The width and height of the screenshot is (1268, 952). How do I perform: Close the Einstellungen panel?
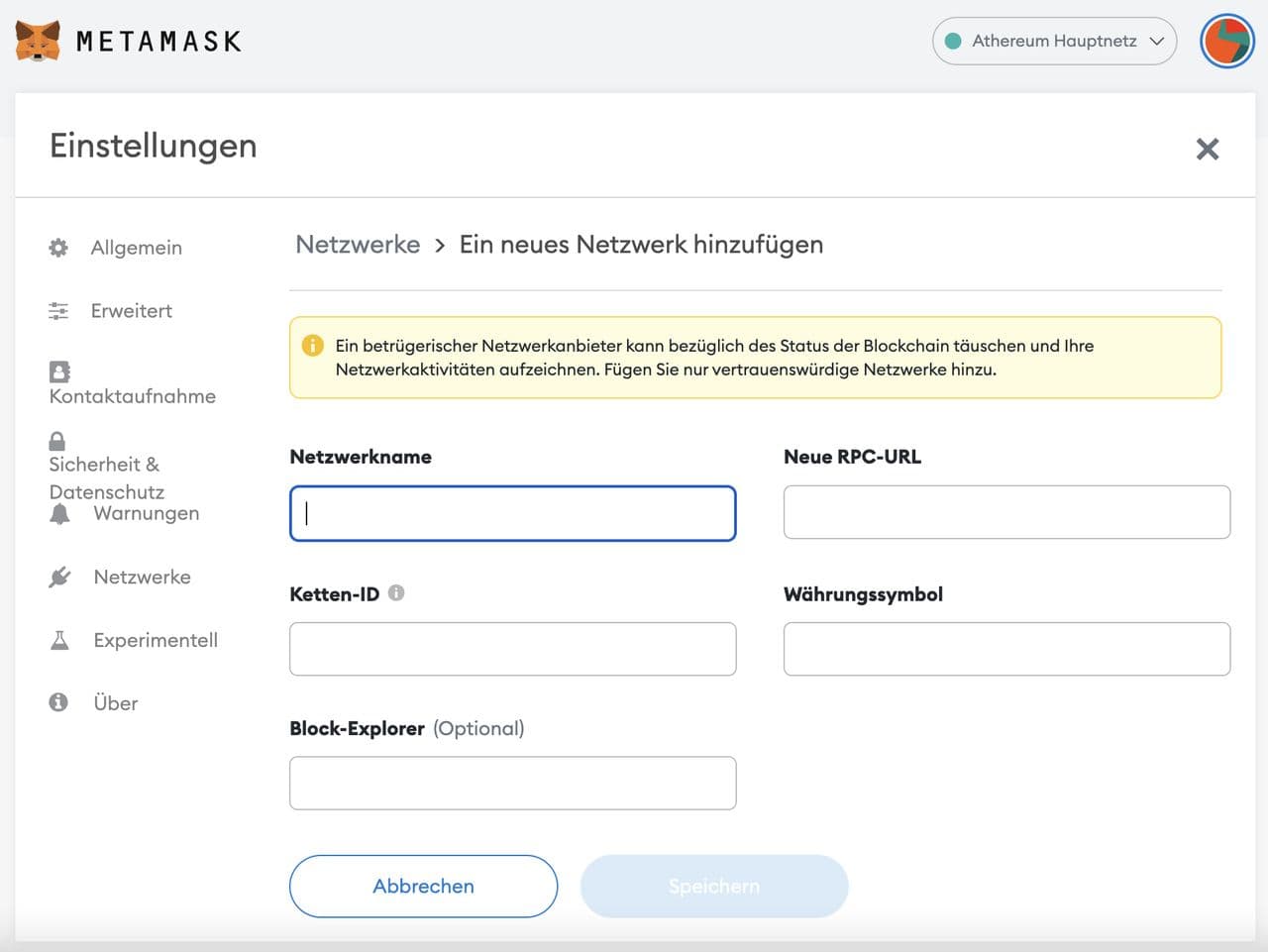click(x=1207, y=150)
